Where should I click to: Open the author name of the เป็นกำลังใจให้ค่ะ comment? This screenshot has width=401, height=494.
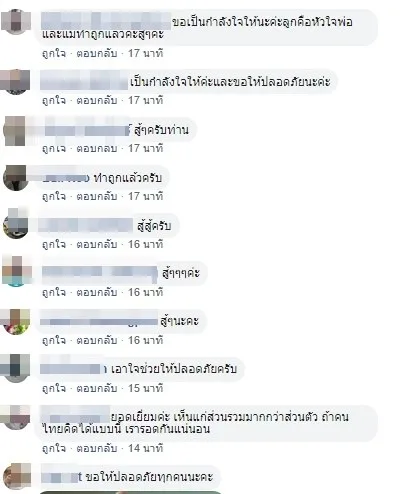pyautogui.click(x=84, y=82)
